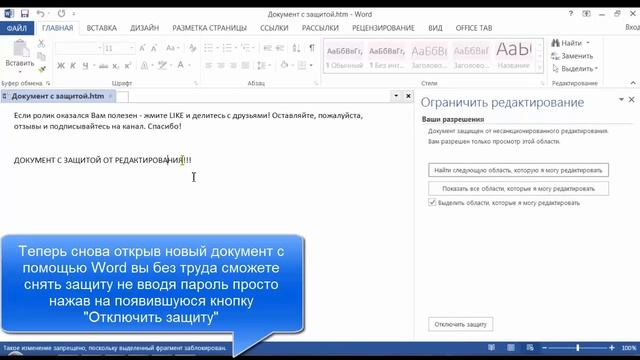This screenshot has width=640, height=360.
Task: Open the change case Aa dropdown
Action: (x=173, y=48)
